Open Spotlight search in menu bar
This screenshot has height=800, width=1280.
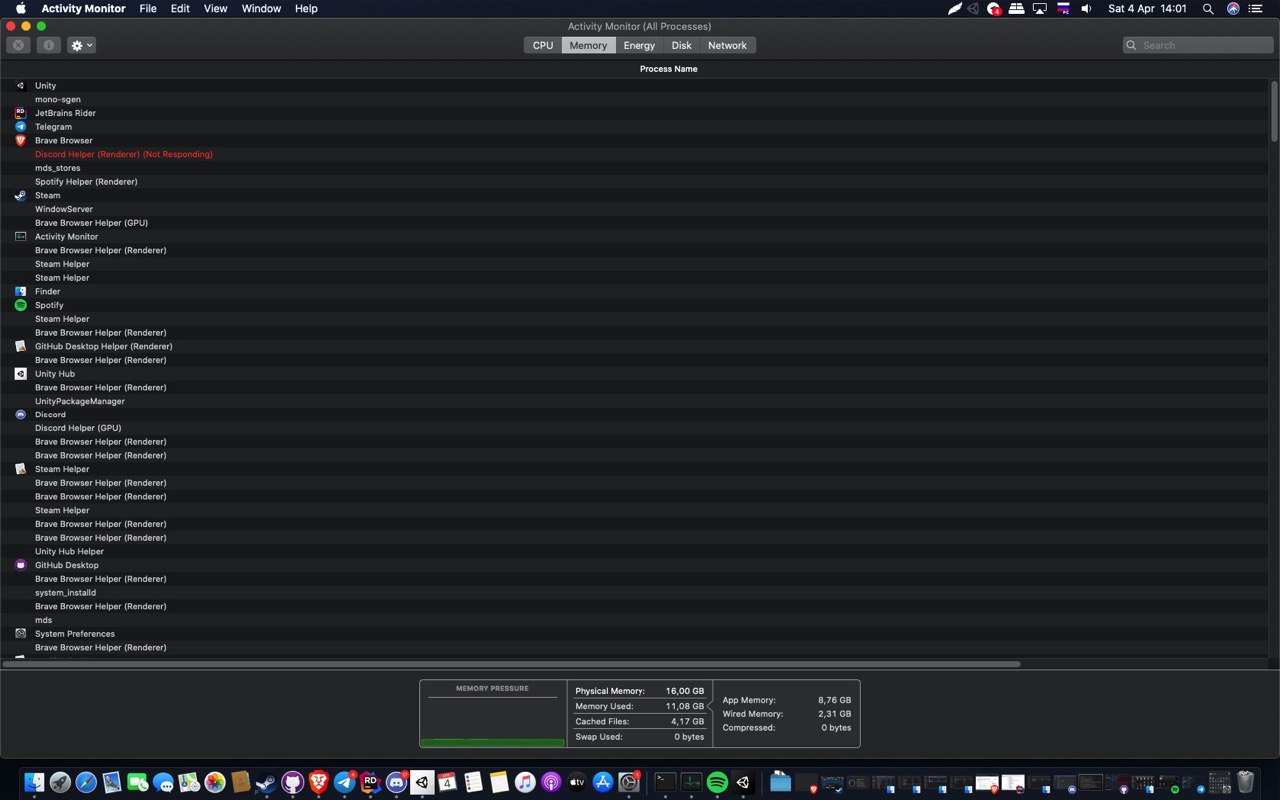(1208, 8)
